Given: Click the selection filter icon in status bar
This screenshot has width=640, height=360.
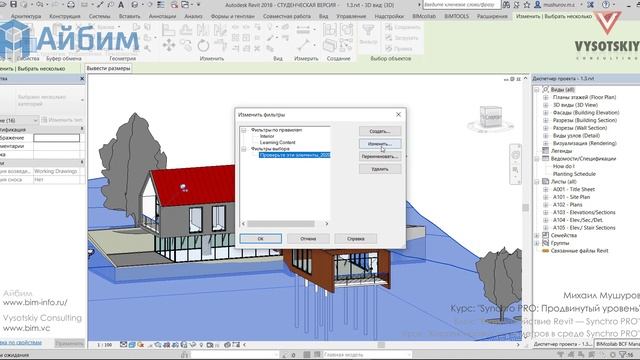Looking at the screenshot, I should (x=622, y=355).
